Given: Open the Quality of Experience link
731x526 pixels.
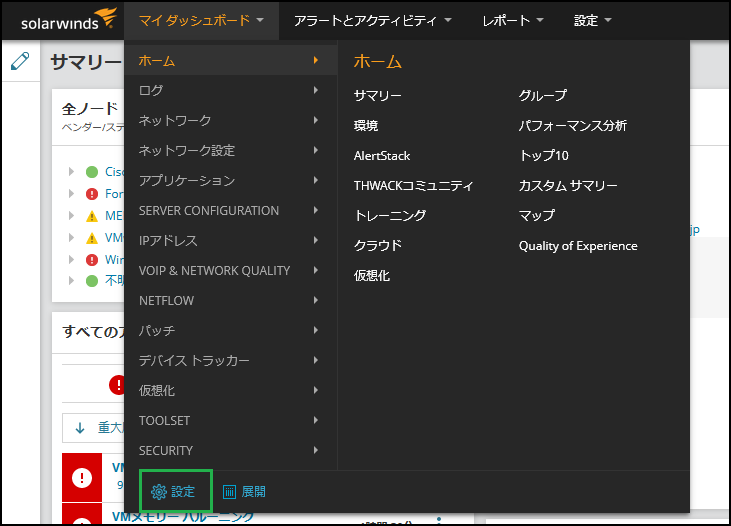Looking at the screenshot, I should [x=578, y=246].
